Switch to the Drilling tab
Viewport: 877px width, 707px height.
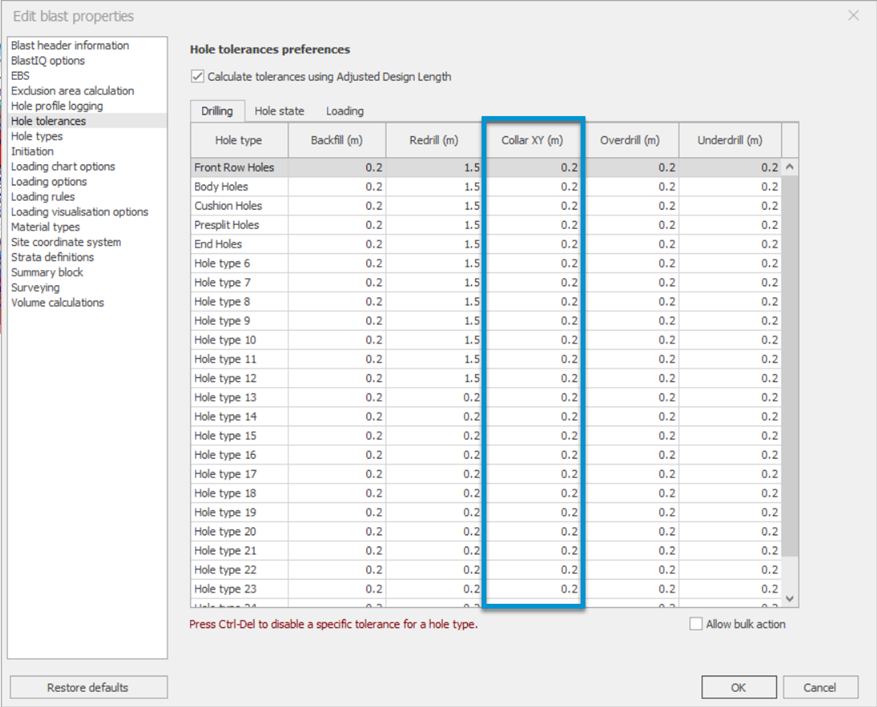[217, 111]
